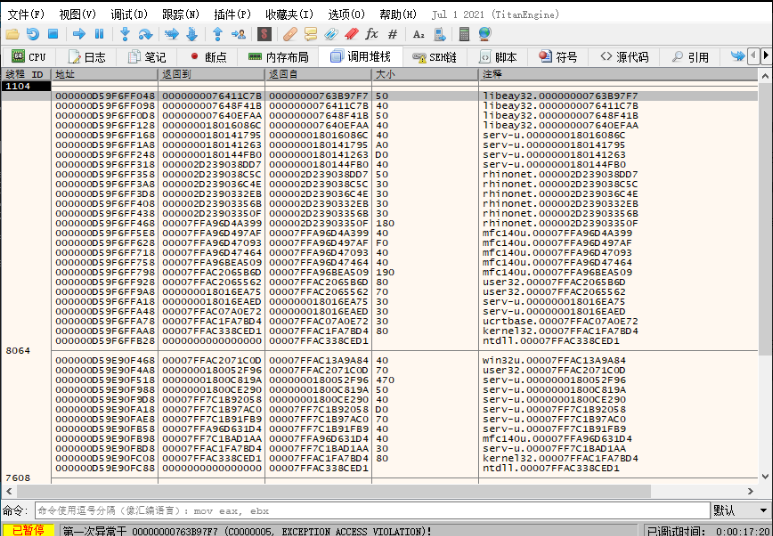
Task: Click horizontal scrollbar left arrow
Action: pyautogui.click(x=9, y=491)
